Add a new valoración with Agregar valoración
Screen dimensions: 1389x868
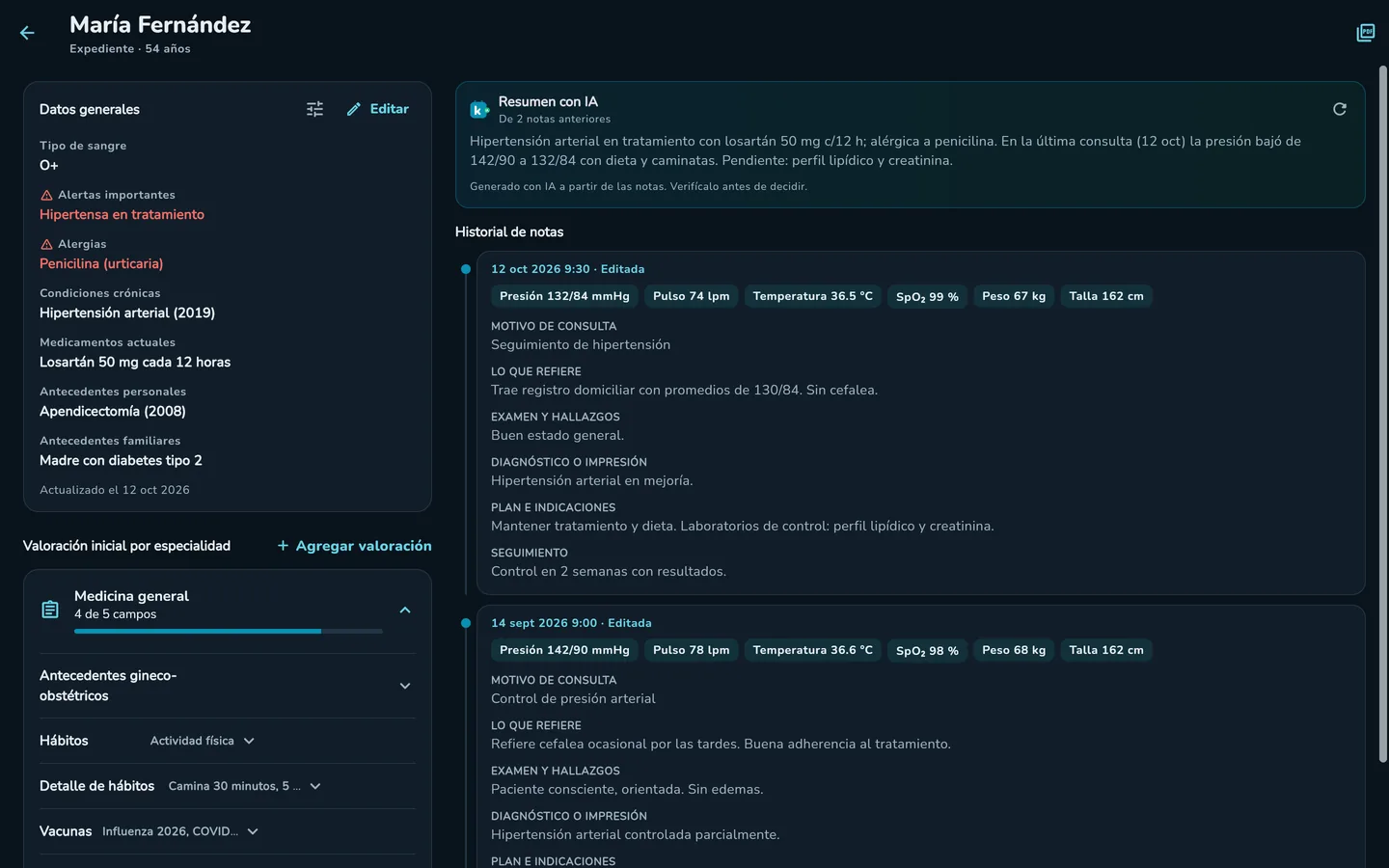(354, 546)
